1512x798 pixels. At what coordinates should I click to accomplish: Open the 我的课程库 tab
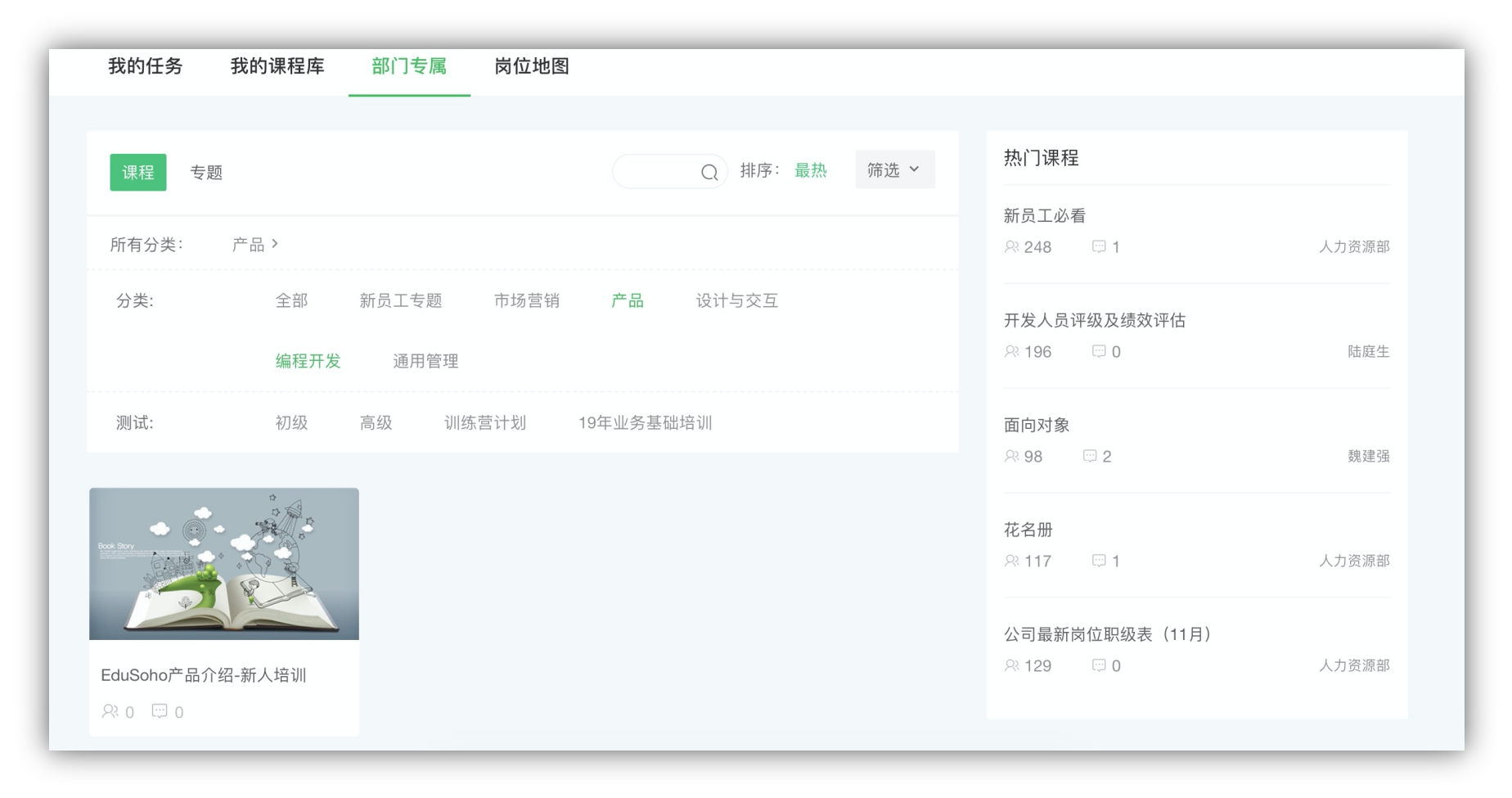pos(277,67)
